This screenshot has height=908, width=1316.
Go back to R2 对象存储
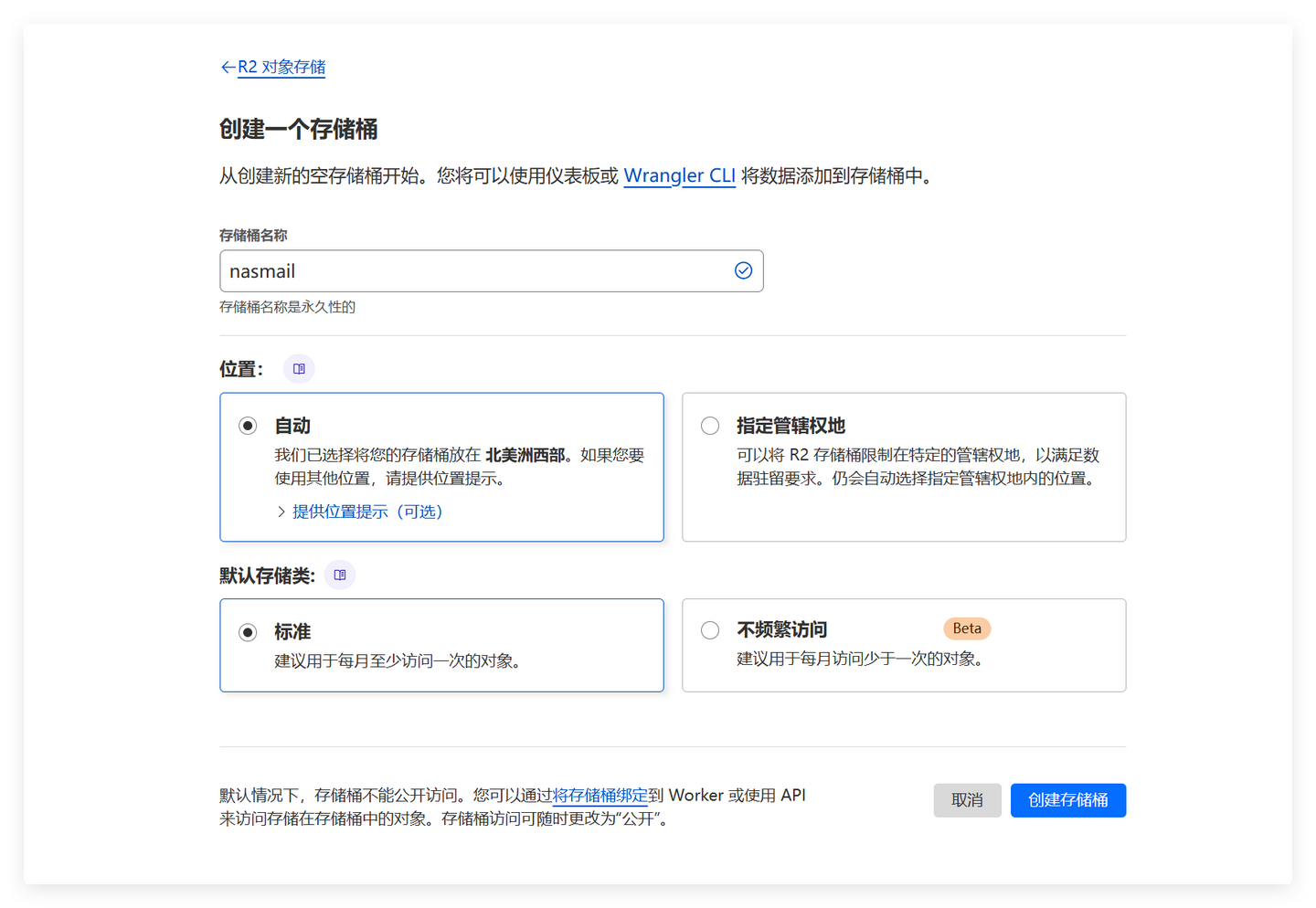(281, 68)
